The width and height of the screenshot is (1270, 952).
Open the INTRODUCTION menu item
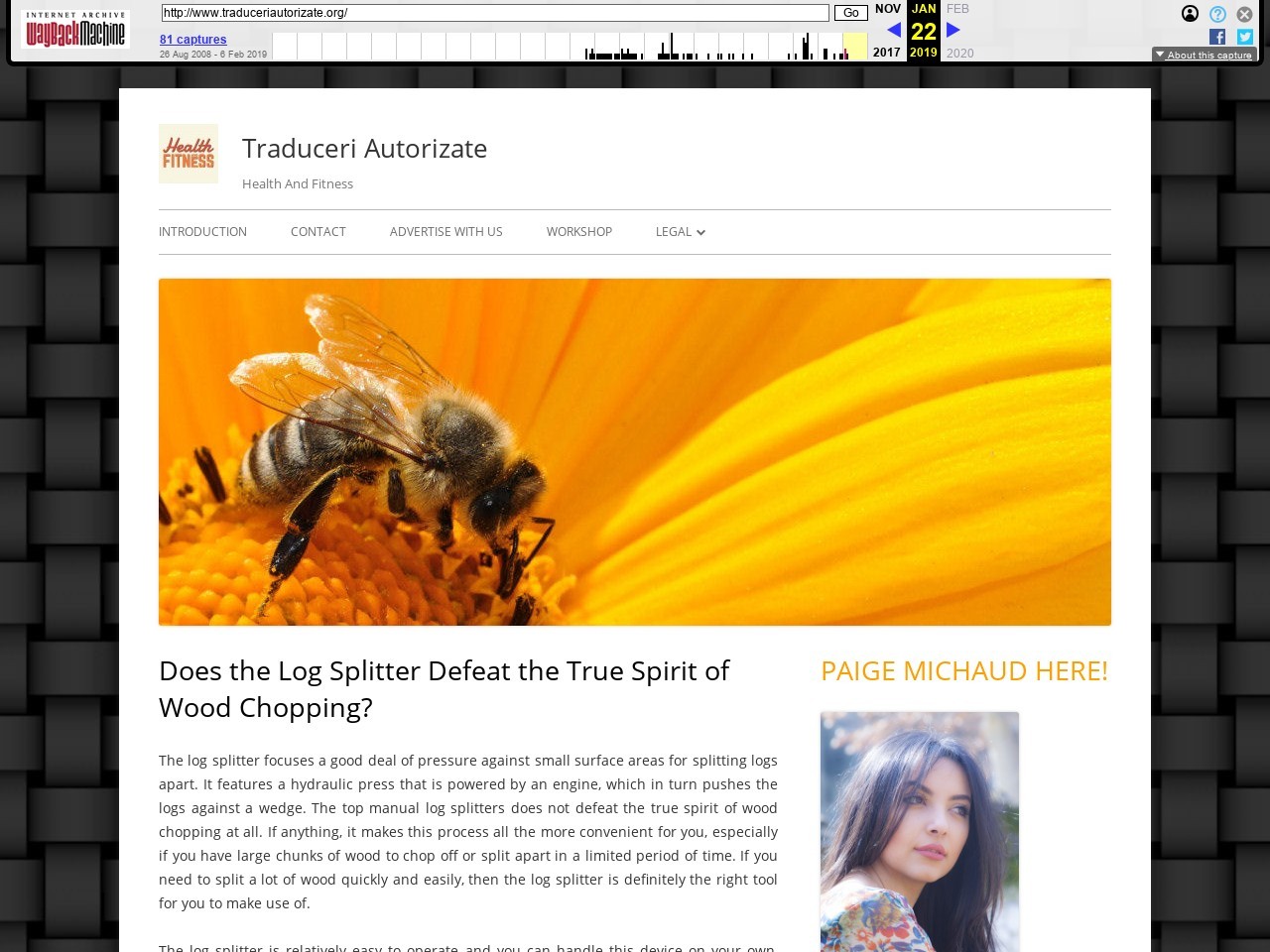click(202, 232)
